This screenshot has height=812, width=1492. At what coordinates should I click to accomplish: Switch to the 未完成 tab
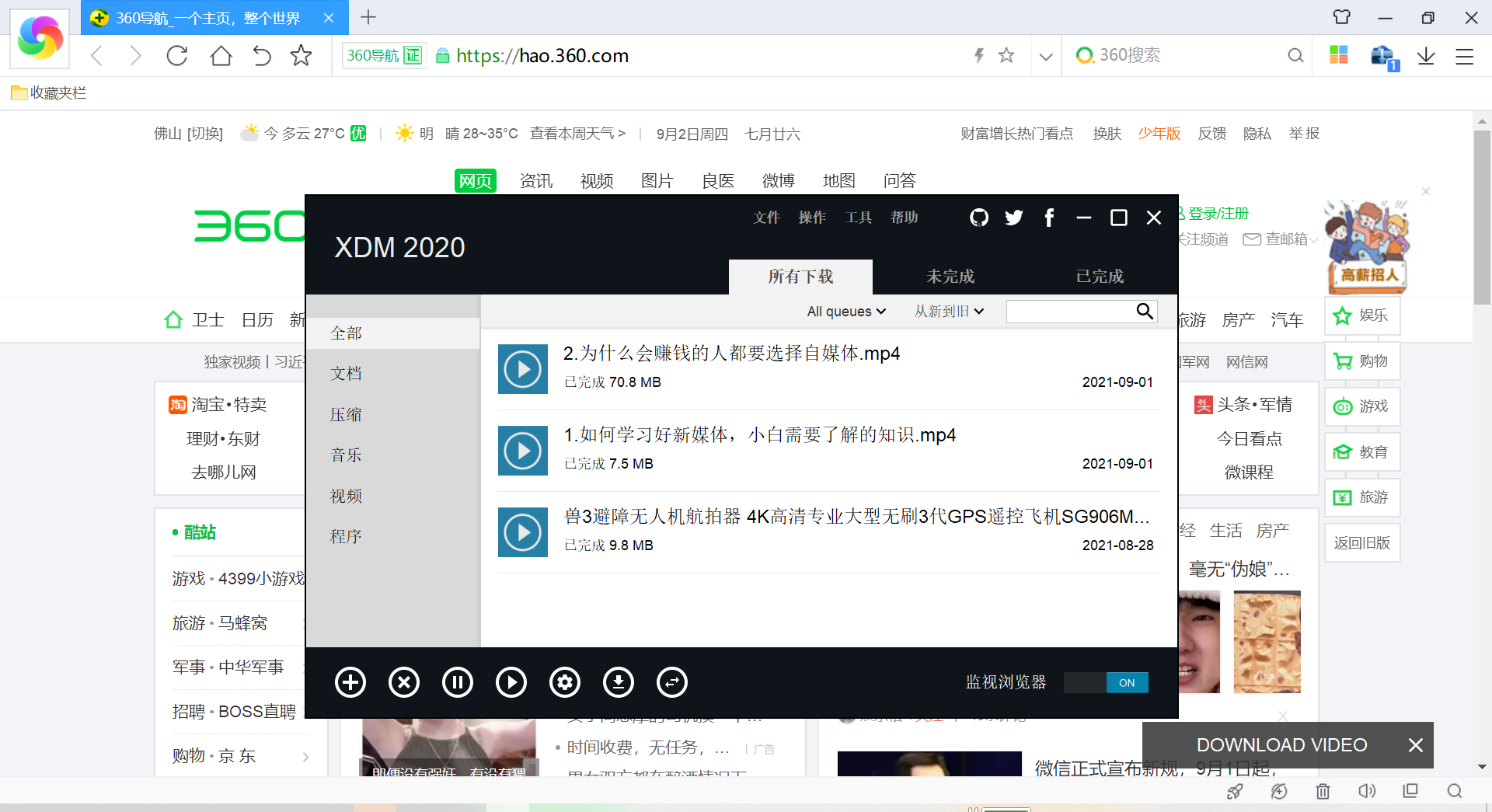coord(950,277)
